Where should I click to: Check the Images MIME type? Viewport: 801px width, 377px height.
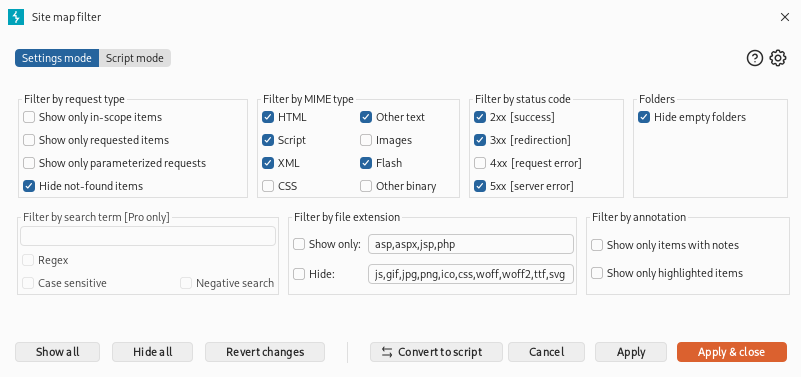(x=366, y=140)
